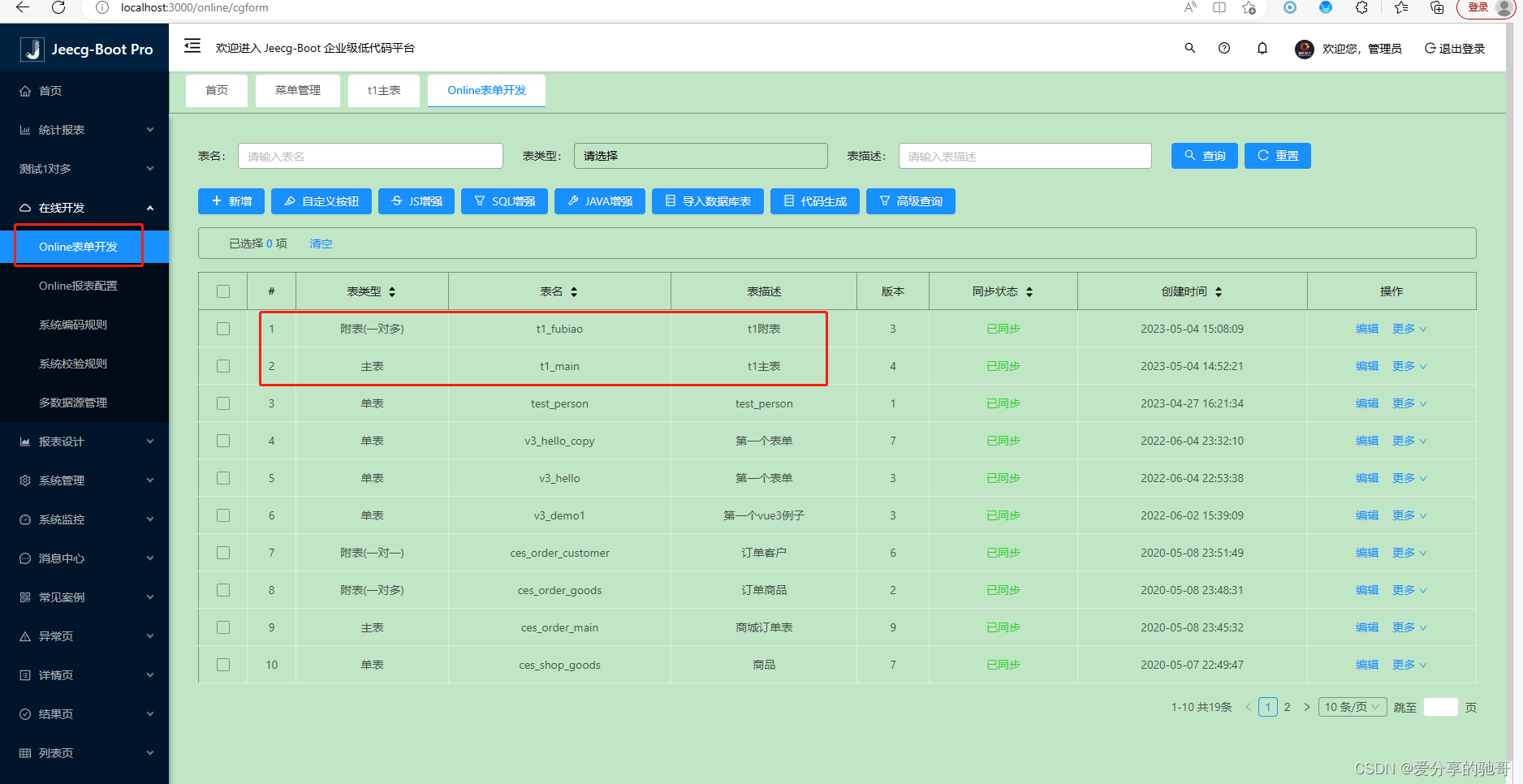The width and height of the screenshot is (1523, 784).
Task: Open JS增强 enhancement
Action: pyautogui.click(x=416, y=201)
